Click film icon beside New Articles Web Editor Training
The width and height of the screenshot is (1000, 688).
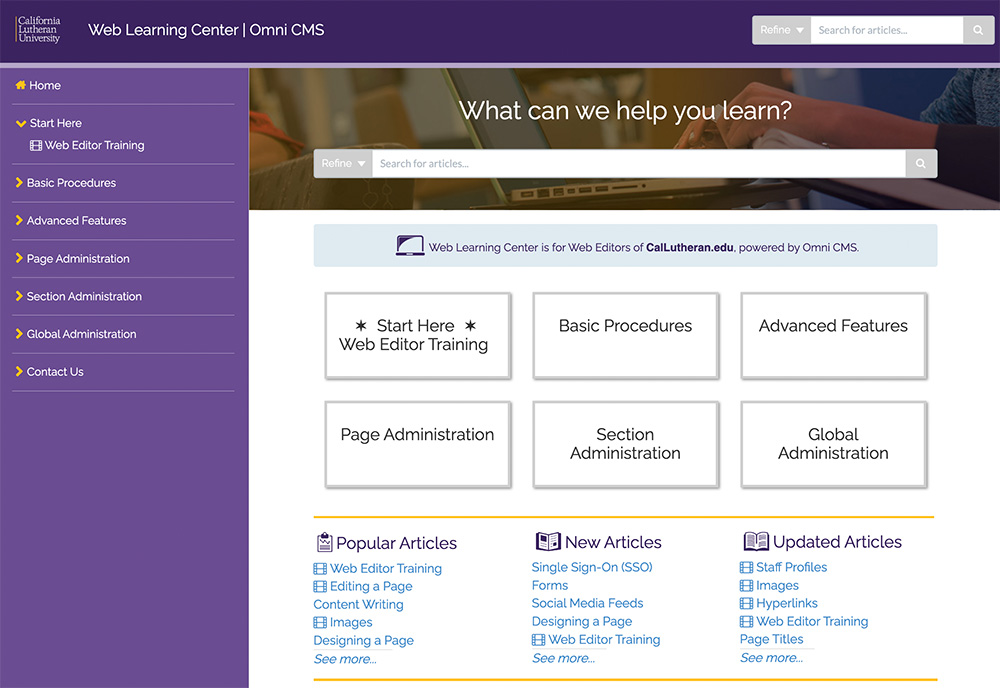pyautogui.click(x=538, y=640)
